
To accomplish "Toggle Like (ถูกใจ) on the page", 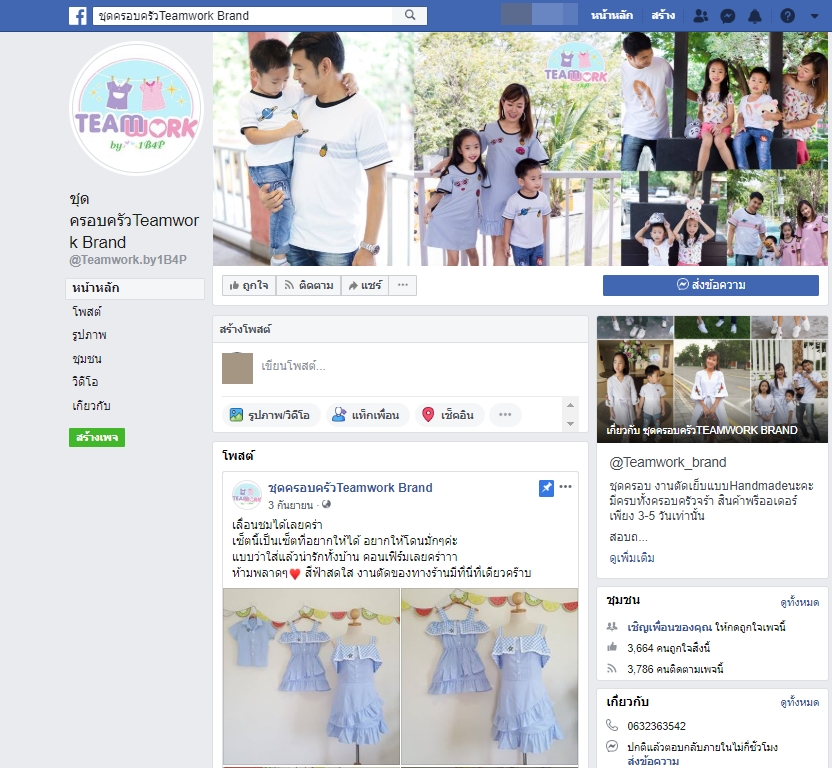I will point(249,285).
